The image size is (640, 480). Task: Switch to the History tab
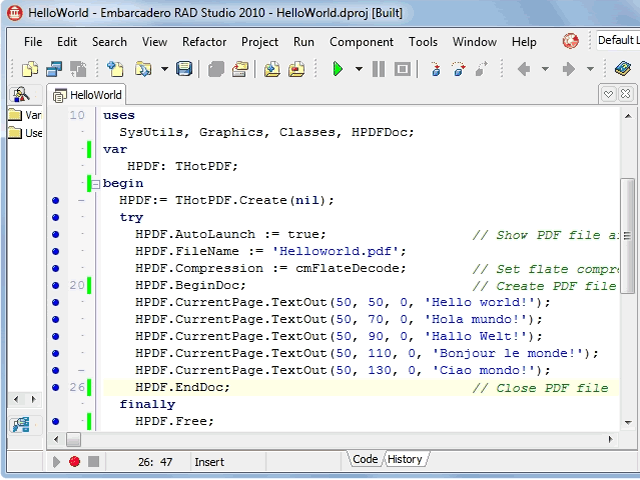[x=405, y=459]
